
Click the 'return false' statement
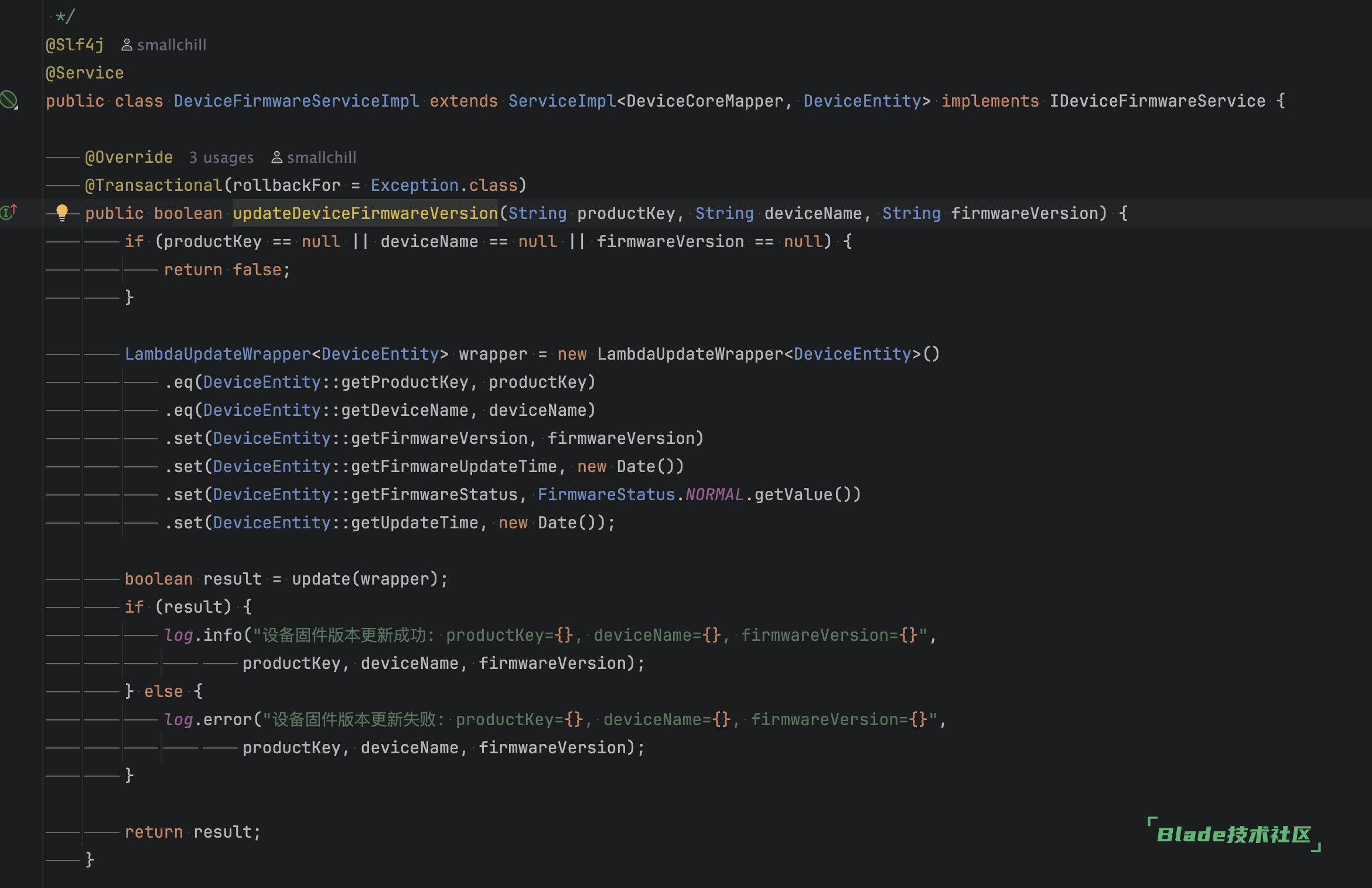(x=227, y=269)
